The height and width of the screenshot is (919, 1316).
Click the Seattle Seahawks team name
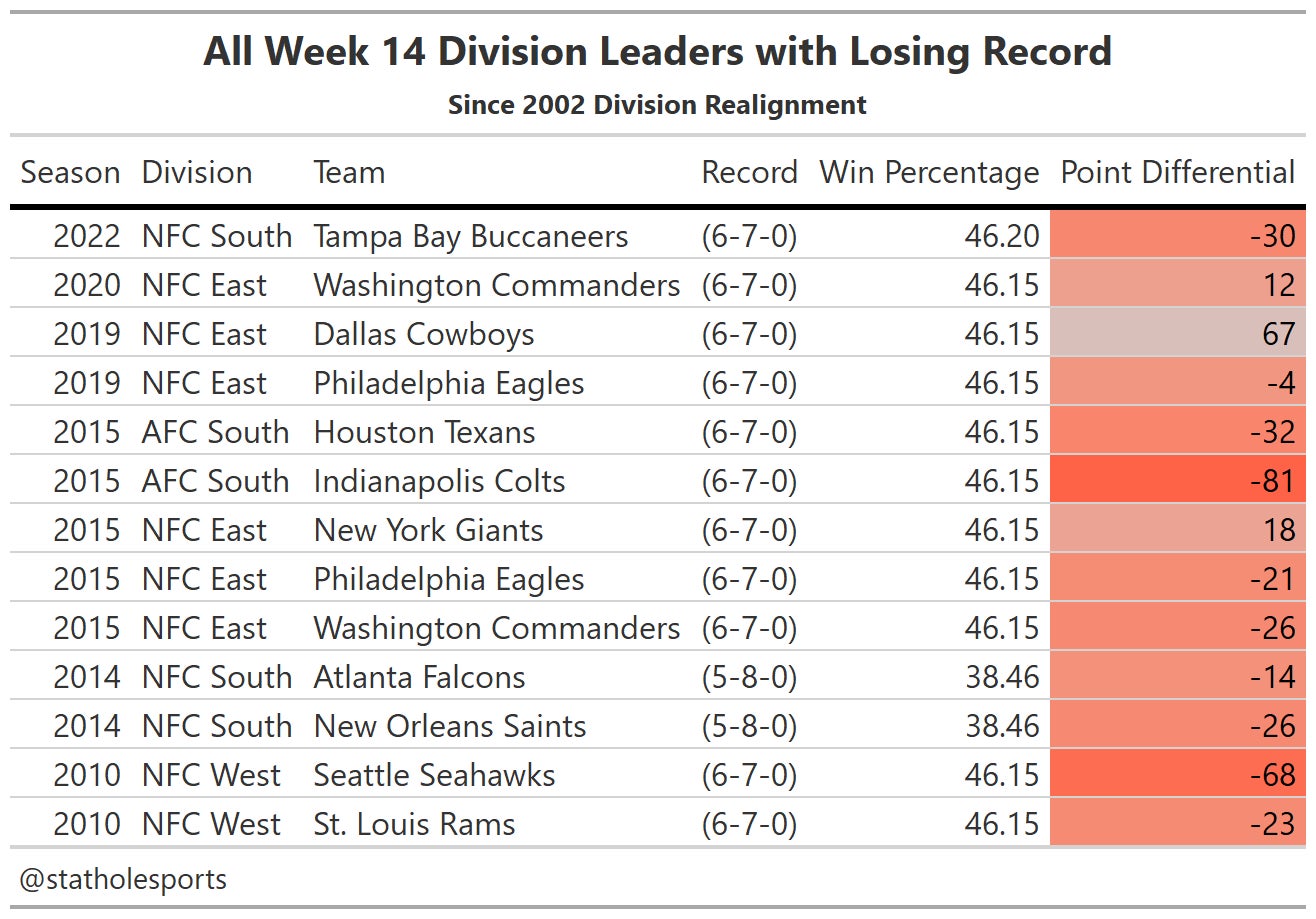tap(434, 775)
